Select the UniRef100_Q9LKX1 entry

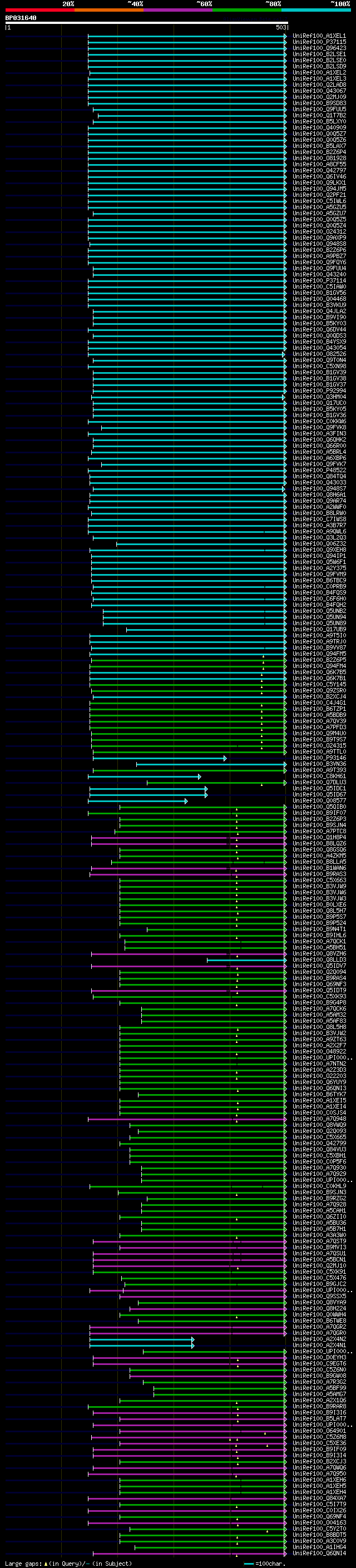coord(319,182)
